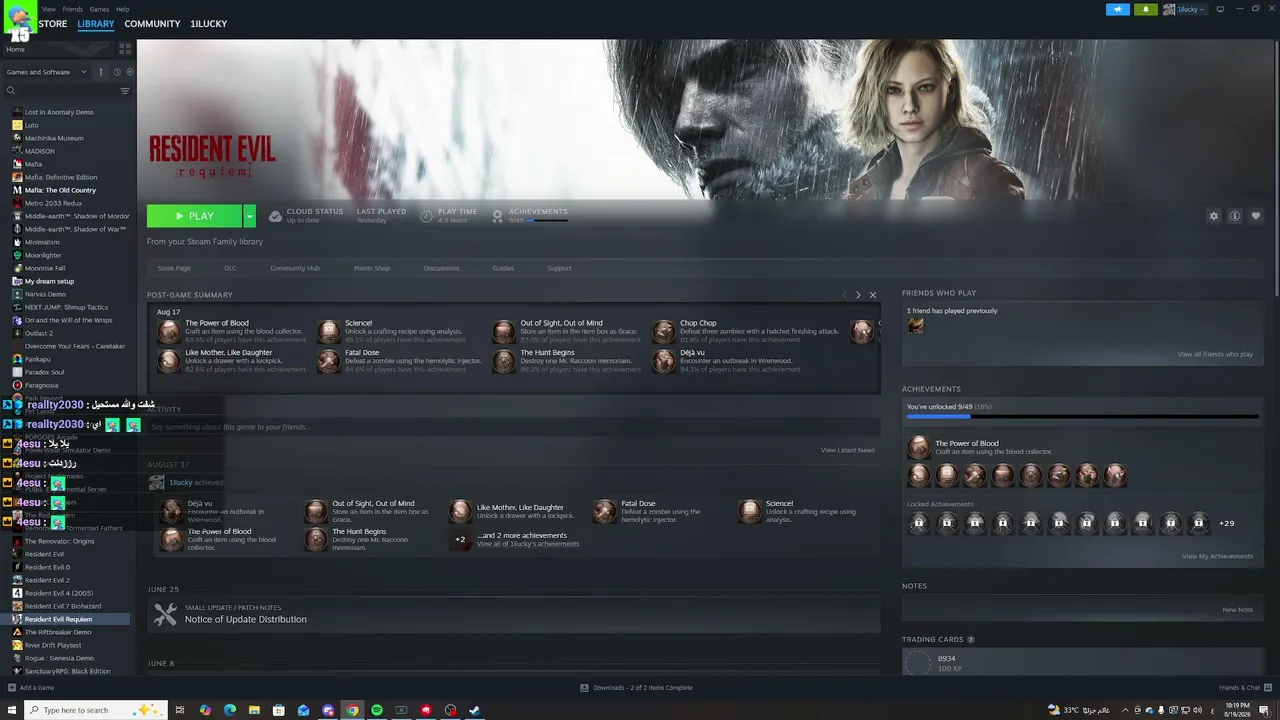
Task: Open advanced filters icon beside search
Action: [125, 91]
